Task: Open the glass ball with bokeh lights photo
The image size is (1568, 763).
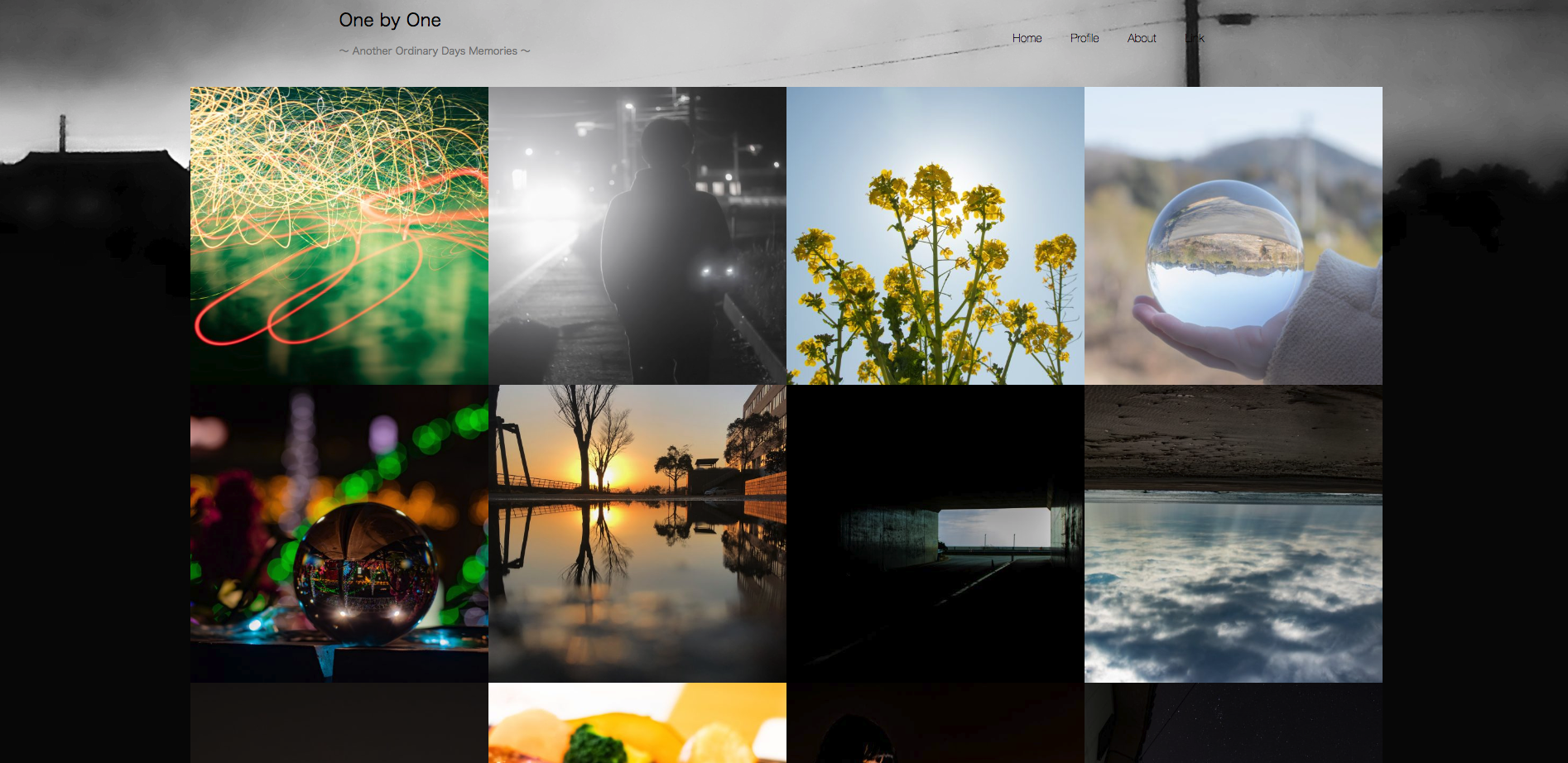Action: coord(339,534)
